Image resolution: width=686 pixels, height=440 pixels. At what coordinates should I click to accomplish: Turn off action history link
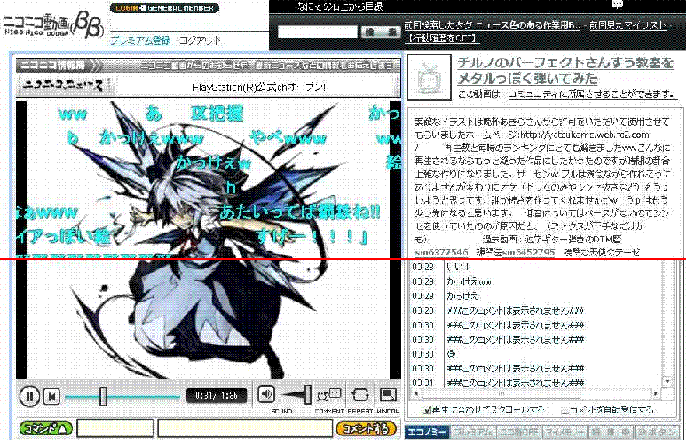click(441, 38)
